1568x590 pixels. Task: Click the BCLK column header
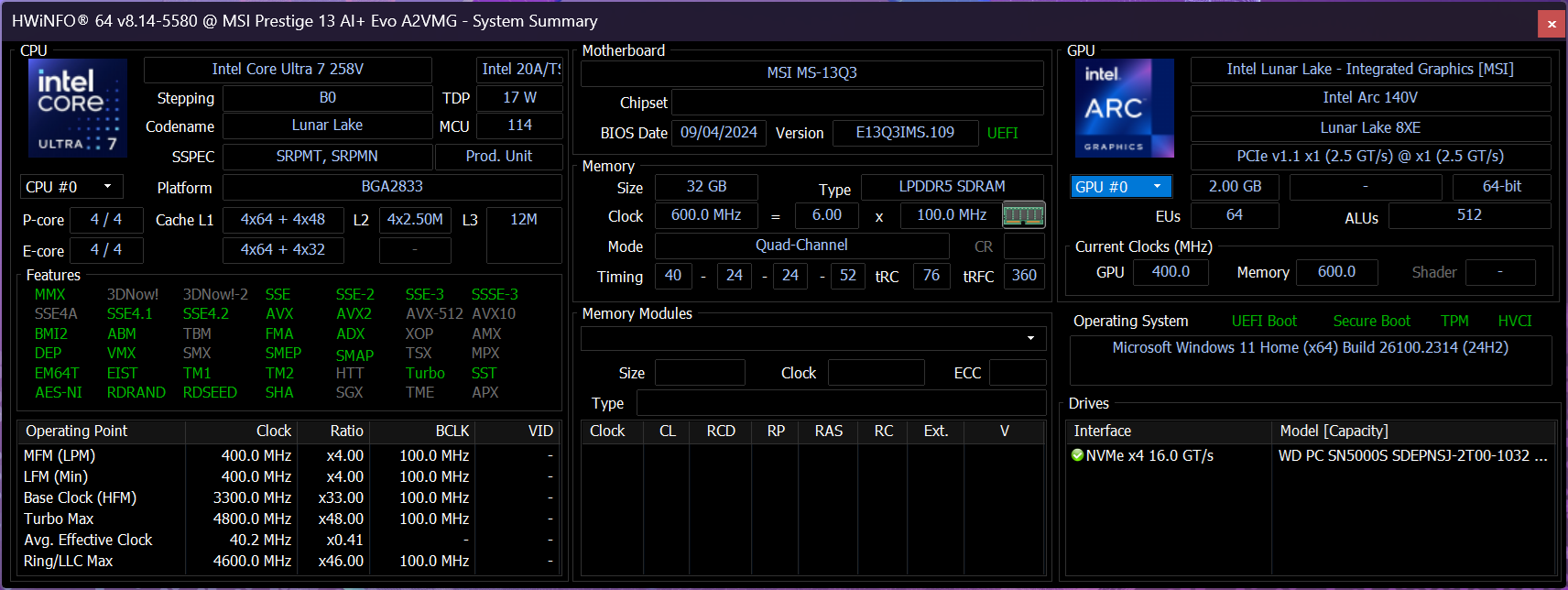(x=422, y=432)
